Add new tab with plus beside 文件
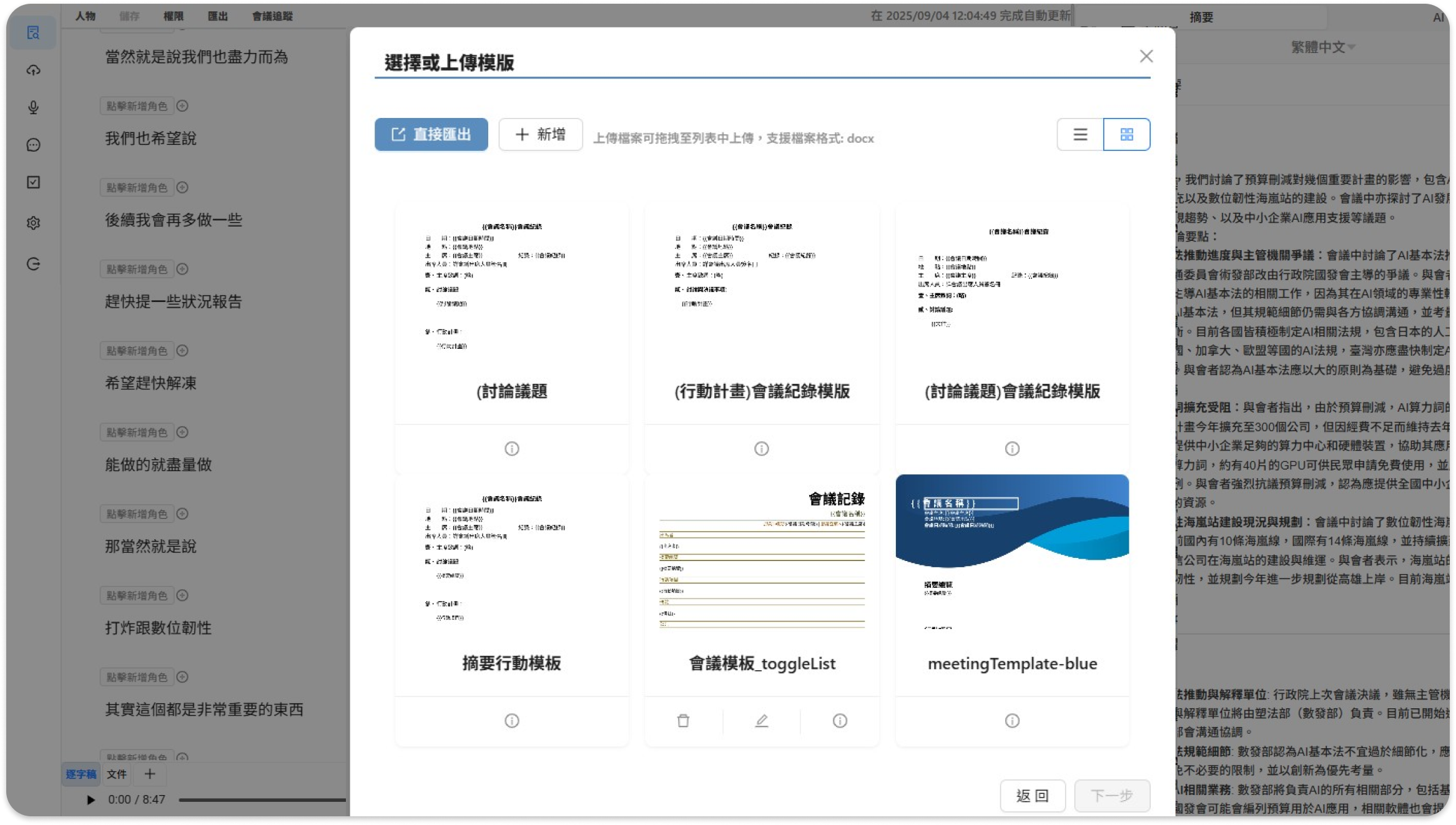Image resolution: width=1456 pixels, height=825 pixels. click(150, 774)
